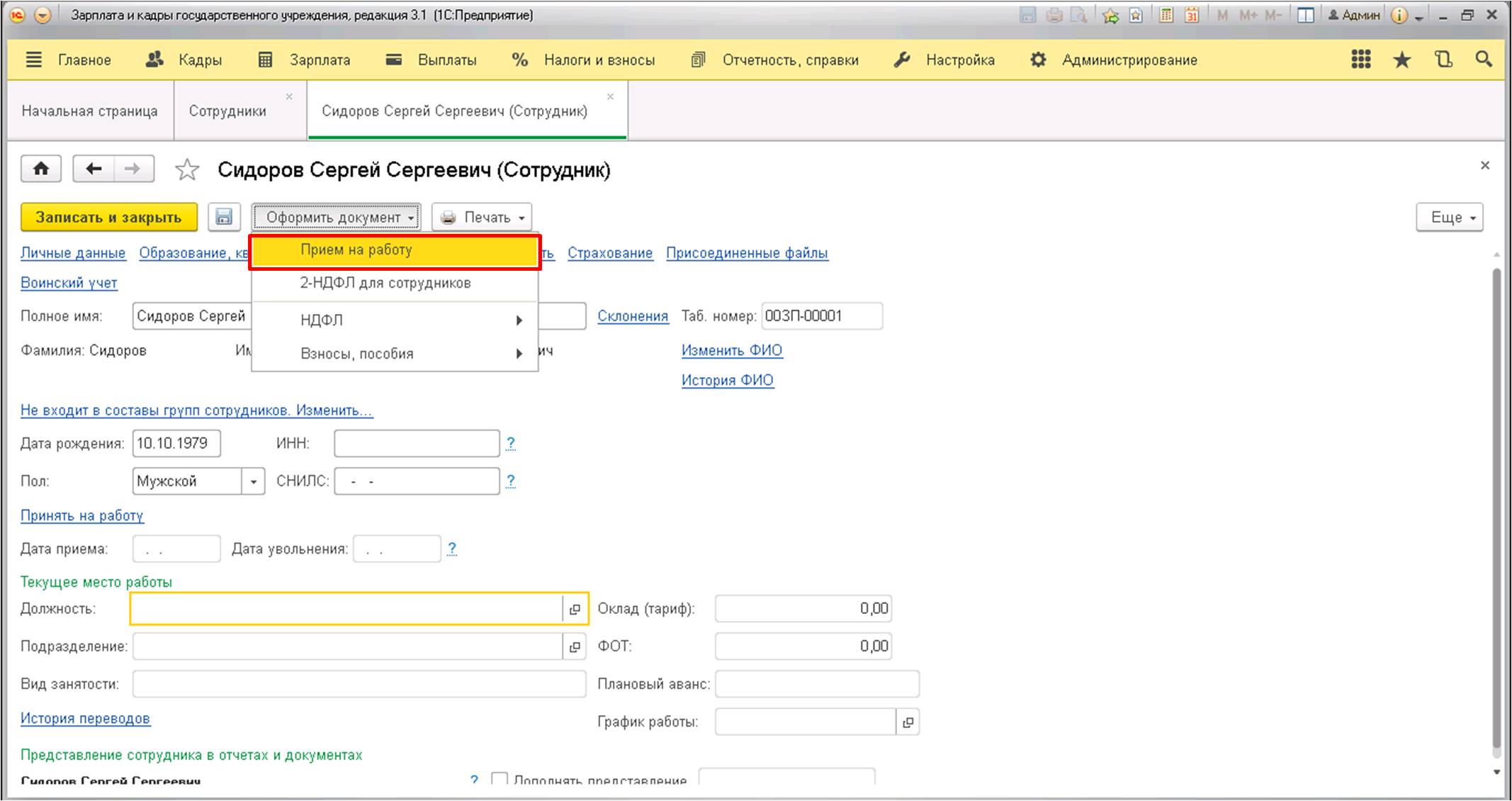Open the История ФИО link
The height and width of the screenshot is (801, 1512).
pos(728,380)
